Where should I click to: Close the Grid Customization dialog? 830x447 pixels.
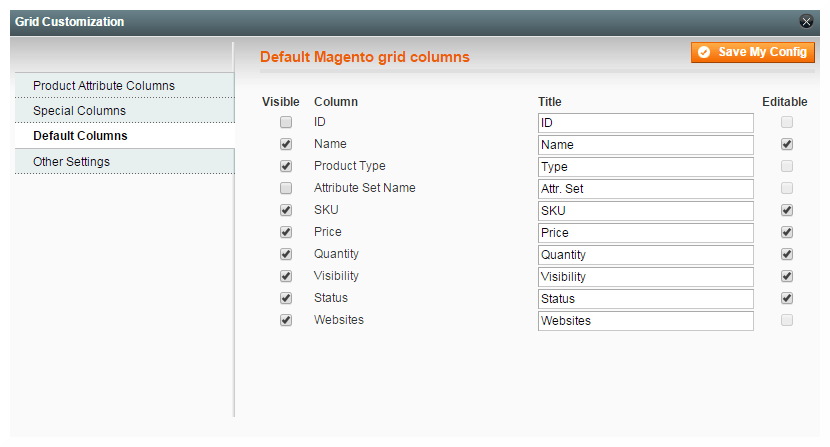coord(806,21)
